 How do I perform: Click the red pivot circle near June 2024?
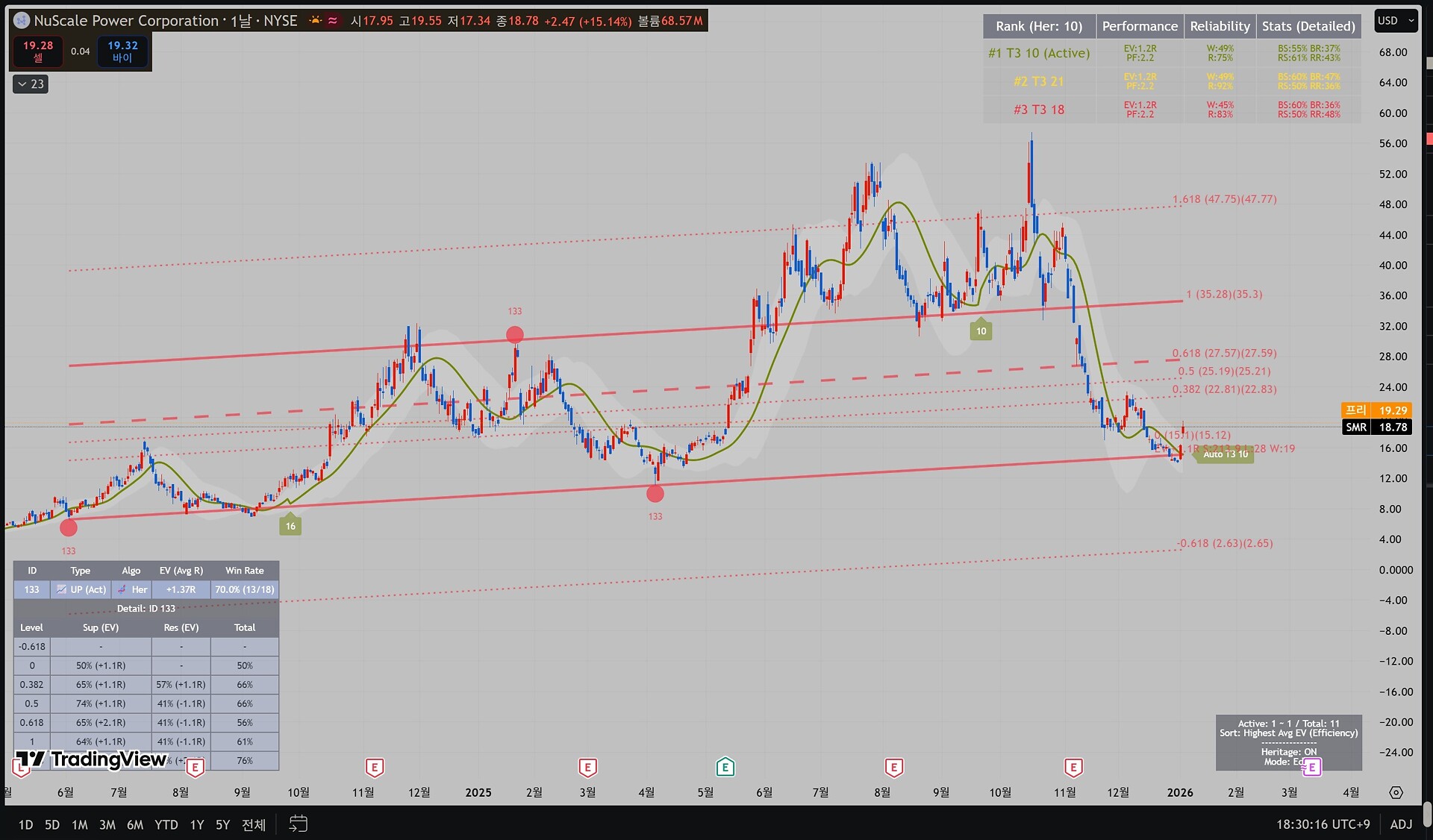(x=69, y=528)
